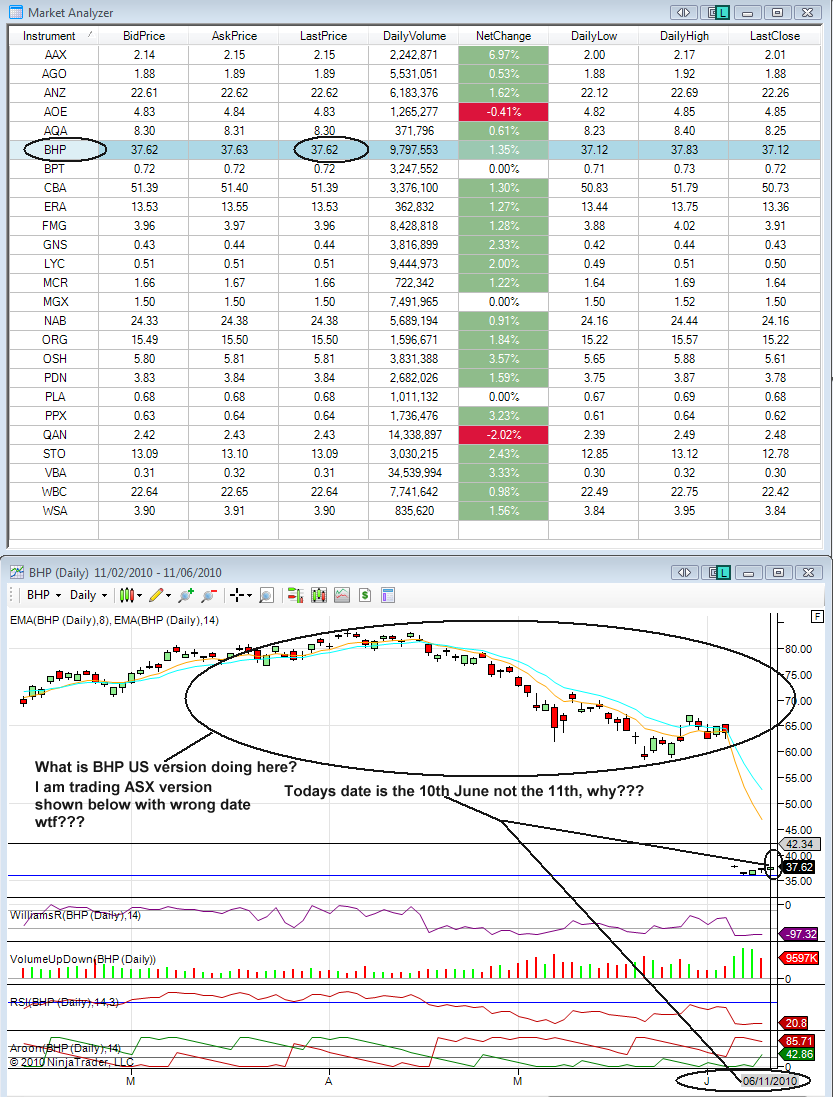Click the DailyLow column header
This screenshot has height=1097, width=833.
tap(593, 36)
